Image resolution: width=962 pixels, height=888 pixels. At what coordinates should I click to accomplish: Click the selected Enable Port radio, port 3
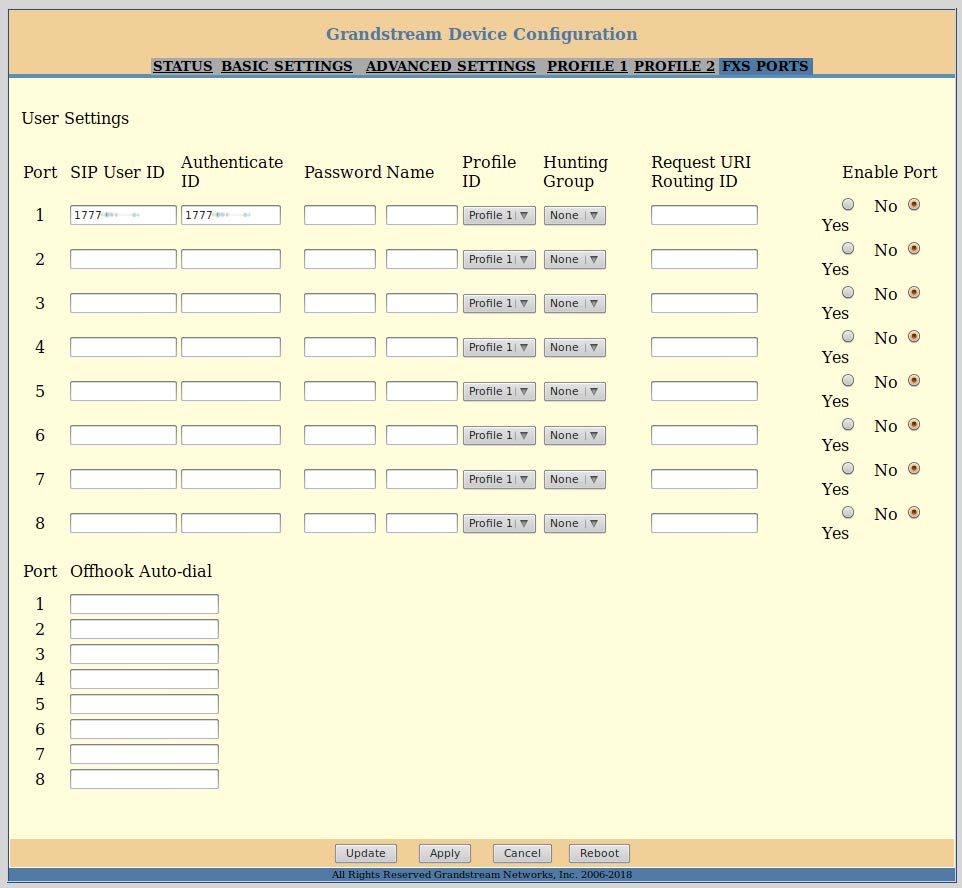click(914, 292)
